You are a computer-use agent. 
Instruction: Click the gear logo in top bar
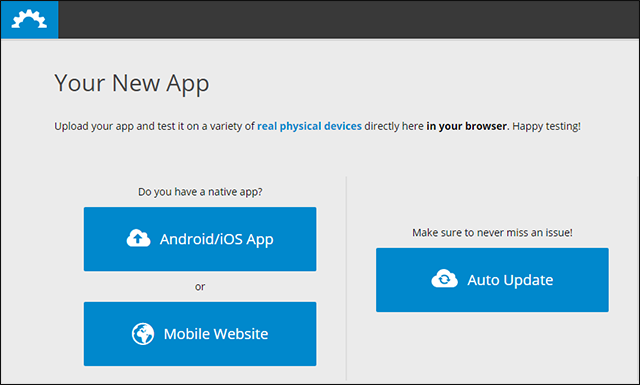29,19
